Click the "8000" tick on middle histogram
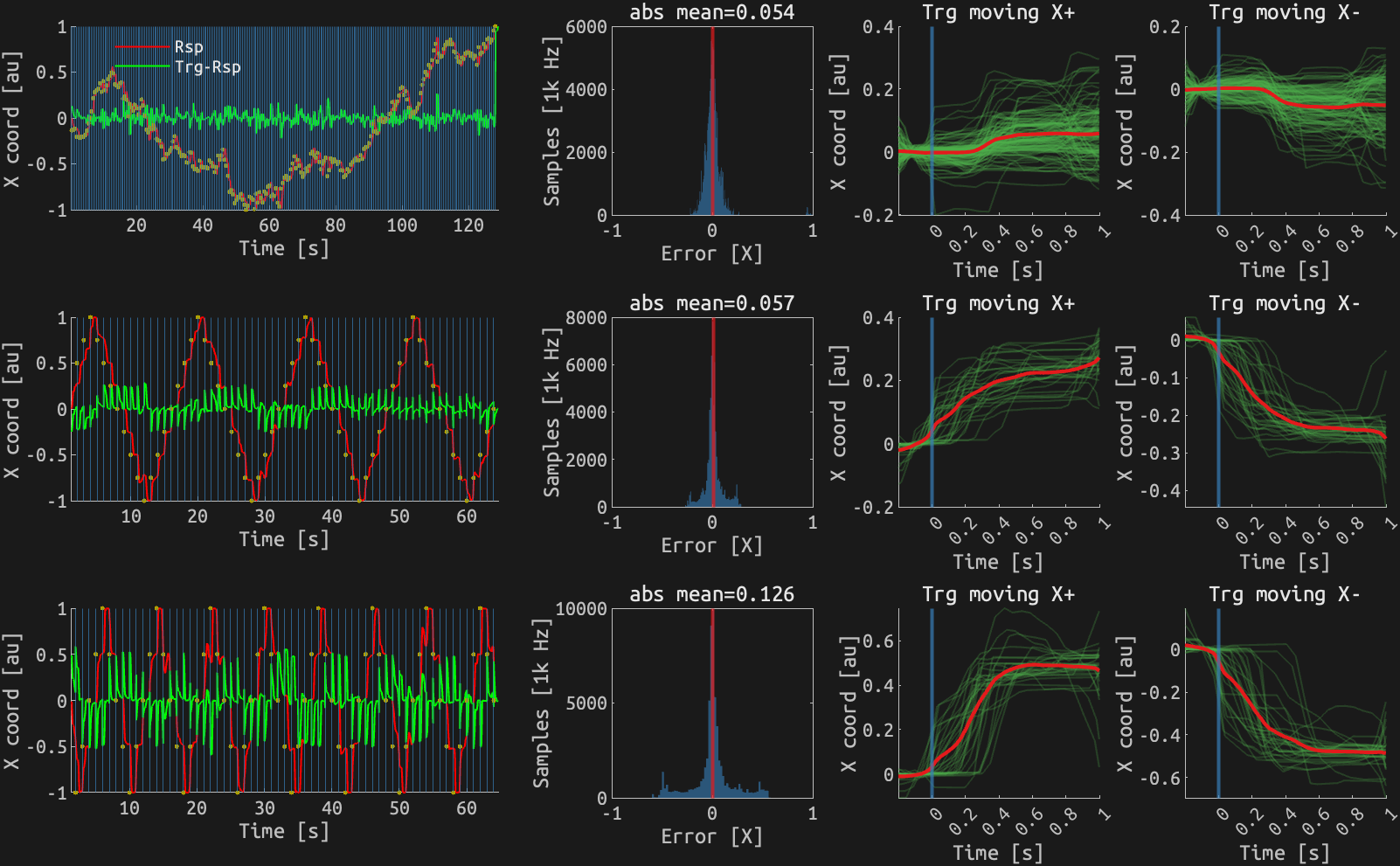Viewport: 1400px width, 866px height. click(586, 318)
